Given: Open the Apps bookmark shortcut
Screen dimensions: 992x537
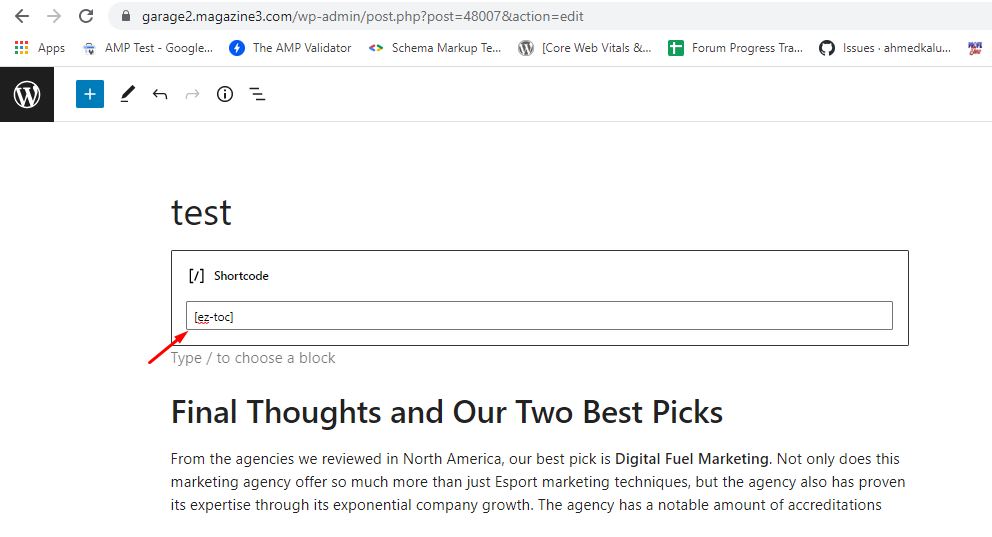Looking at the screenshot, I should click(x=40, y=48).
